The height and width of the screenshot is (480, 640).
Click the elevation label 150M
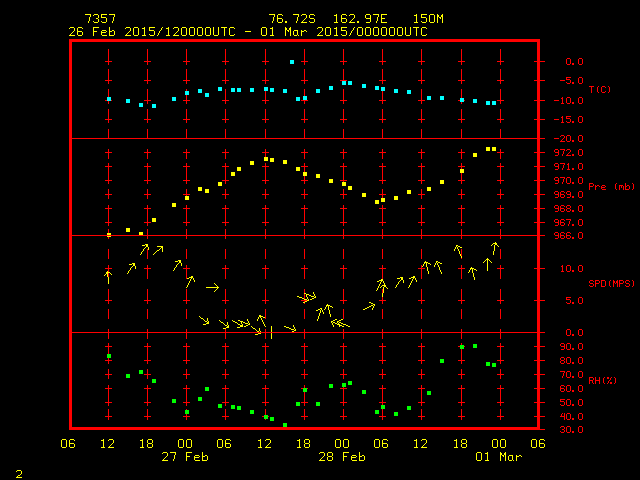pos(428,19)
